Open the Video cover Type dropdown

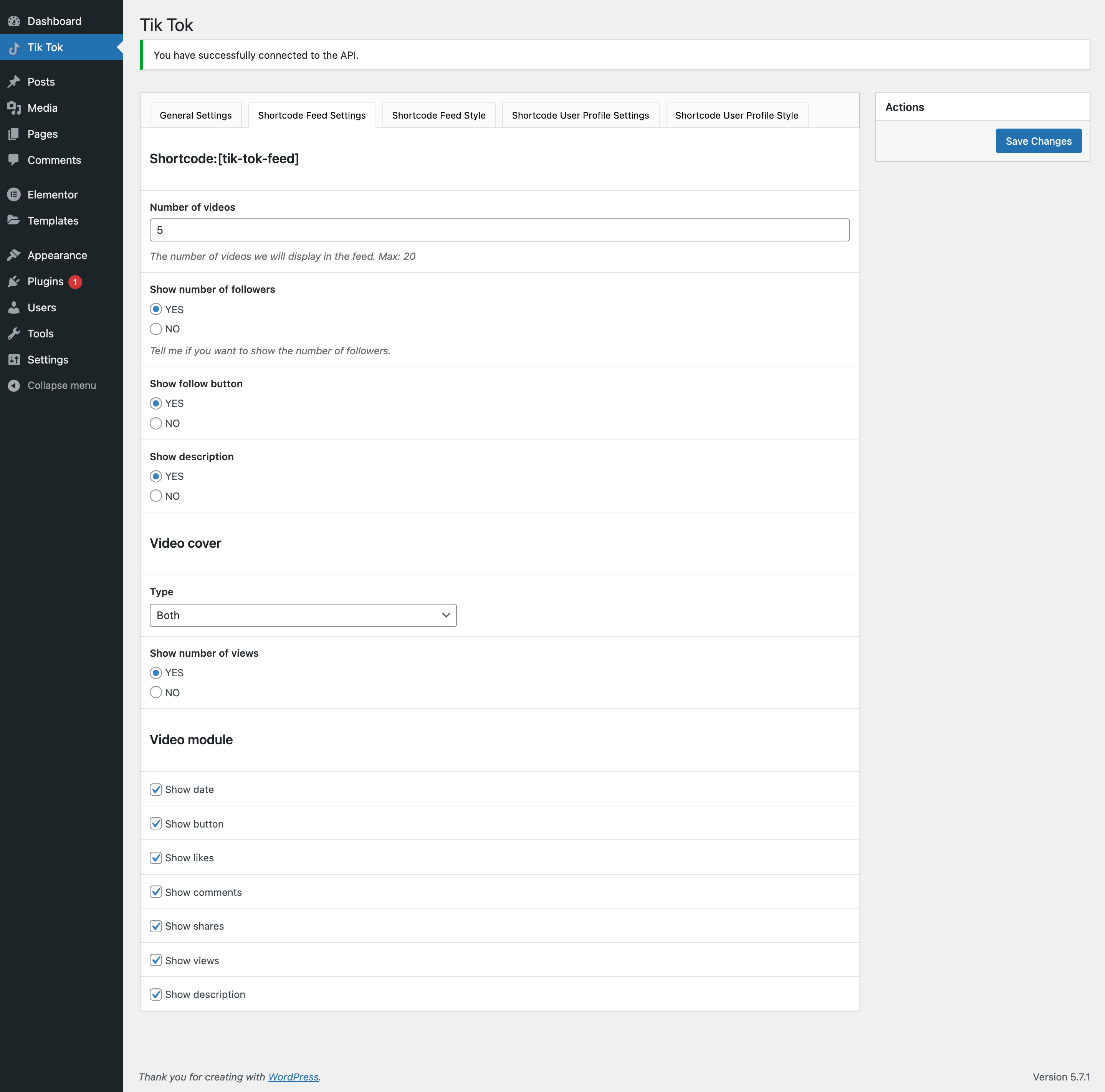[x=303, y=615]
